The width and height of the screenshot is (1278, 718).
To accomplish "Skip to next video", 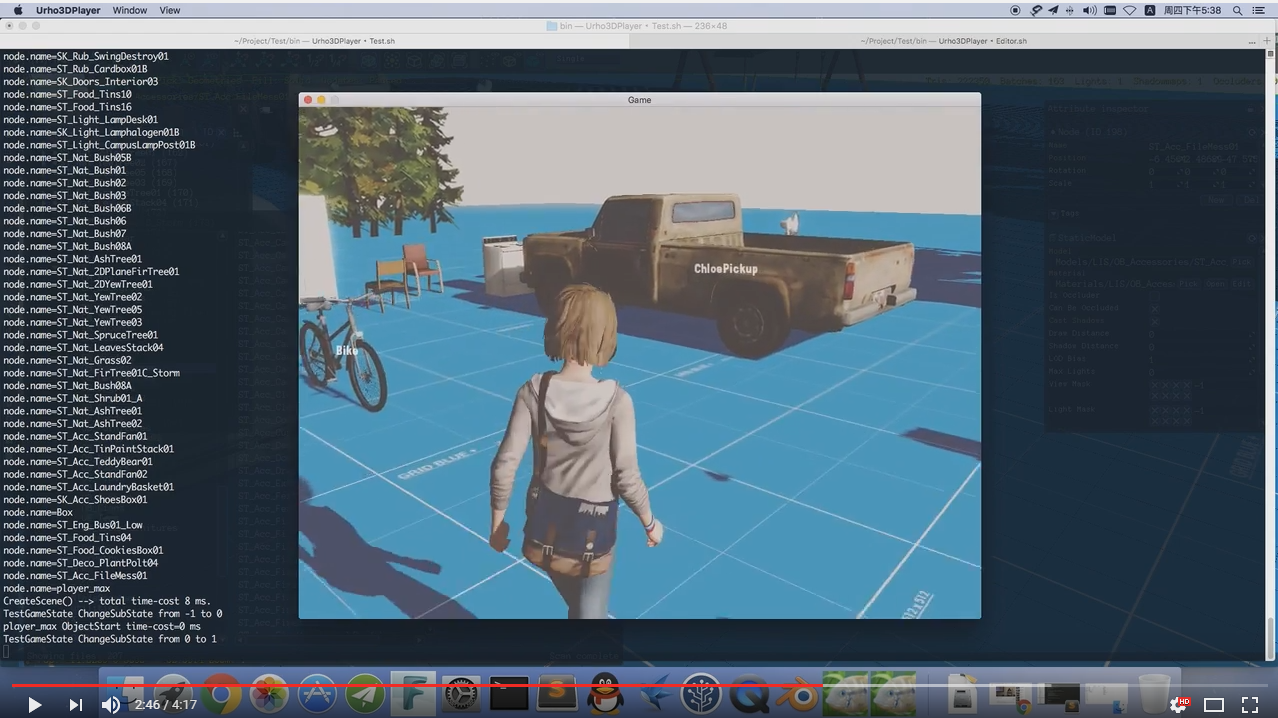I will 76,705.
